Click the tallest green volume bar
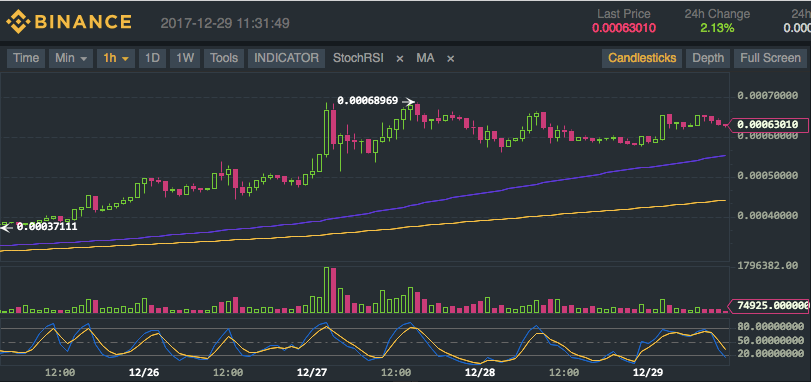This screenshot has width=811, height=382. 326,290
